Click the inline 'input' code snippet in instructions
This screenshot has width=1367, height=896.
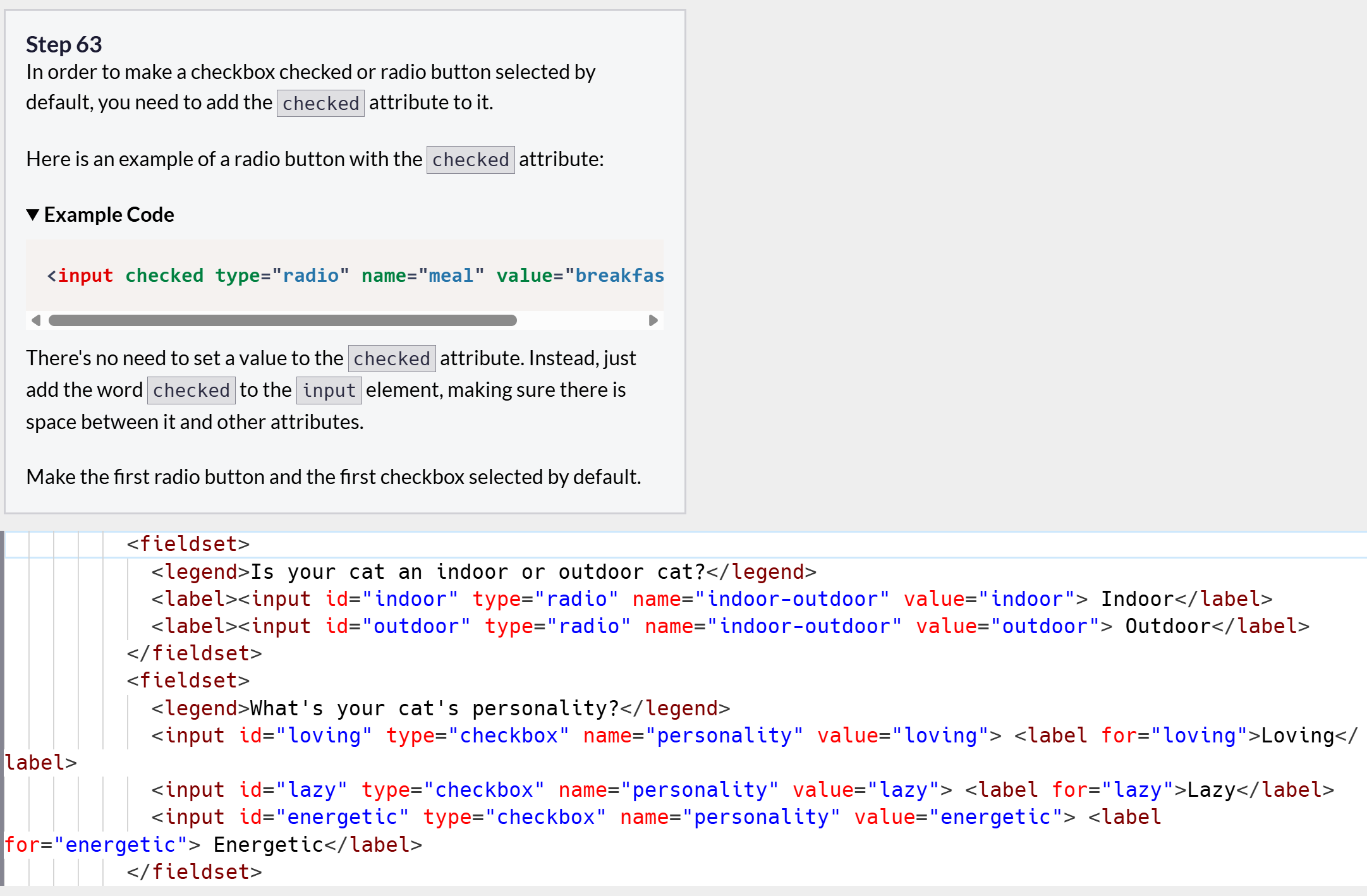click(x=329, y=390)
